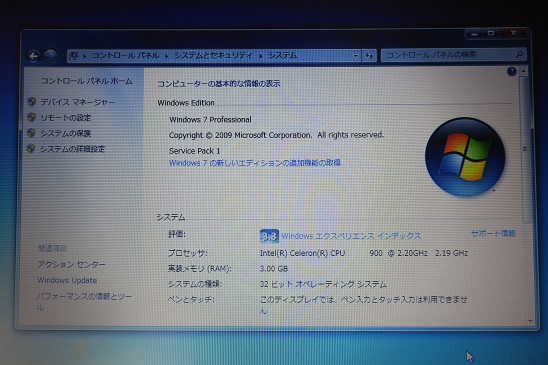Select the システムとセキュリティ breadcrumb item
This screenshot has height=365, width=548.
point(213,55)
